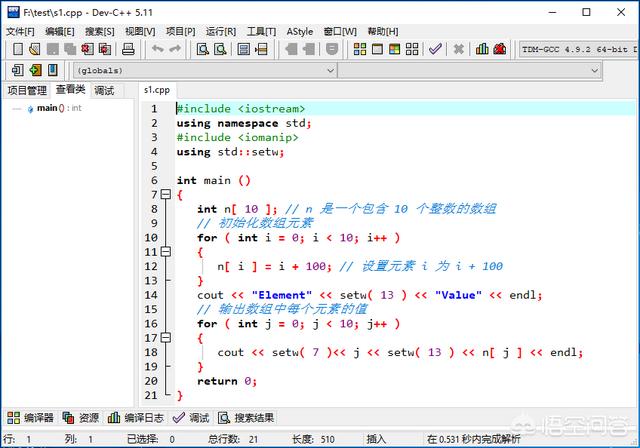The image size is (640, 448).
Task: Open the 调试 bottom tab
Action: pos(191,417)
